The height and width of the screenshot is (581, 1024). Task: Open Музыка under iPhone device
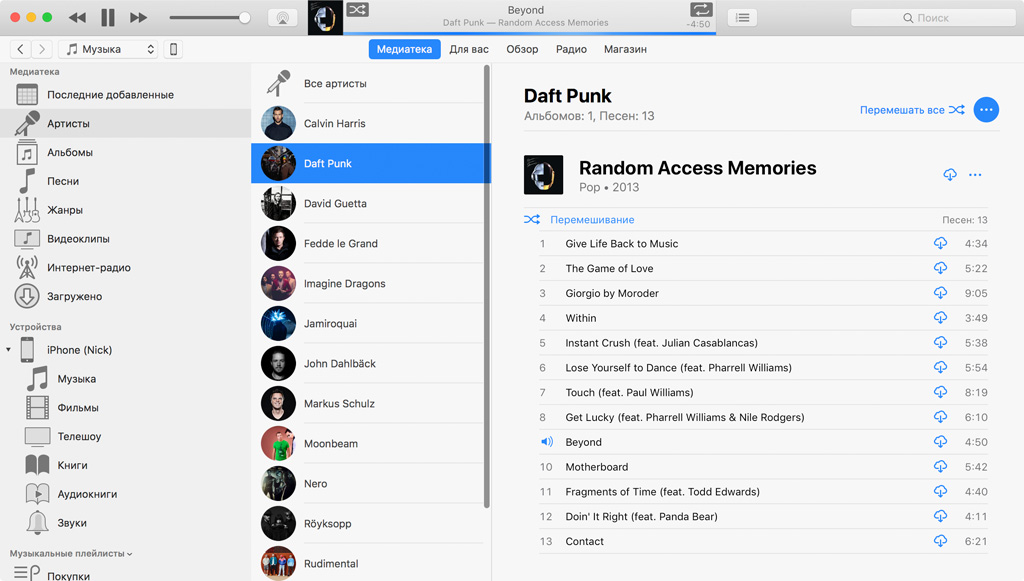pyautogui.click(x=125, y=379)
